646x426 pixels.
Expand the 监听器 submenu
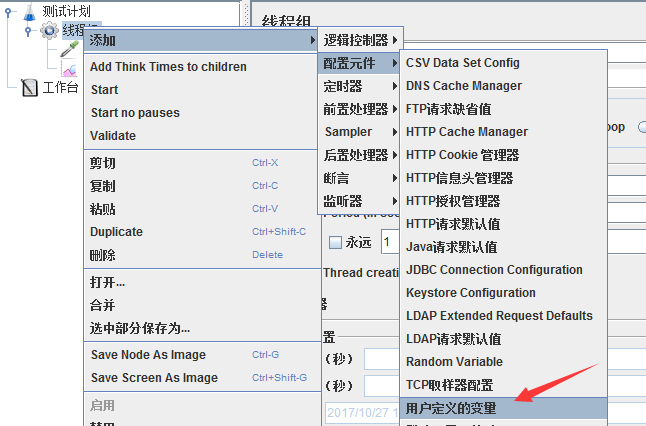click(359, 201)
